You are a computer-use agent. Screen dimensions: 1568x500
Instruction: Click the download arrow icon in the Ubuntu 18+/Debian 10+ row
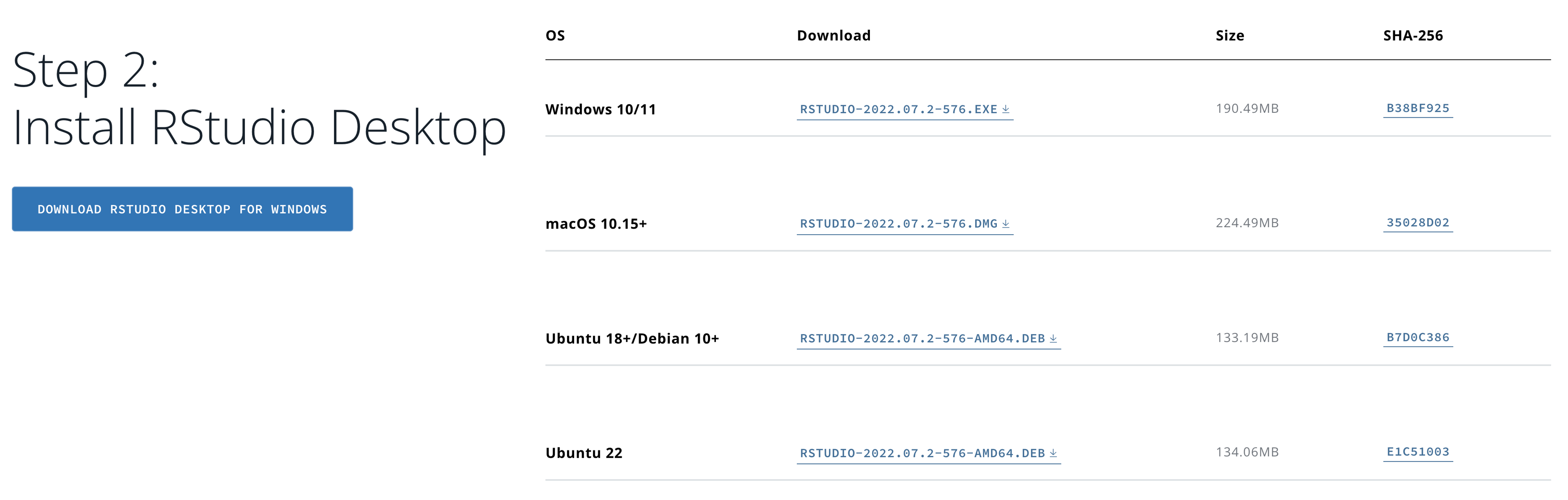point(1053,339)
